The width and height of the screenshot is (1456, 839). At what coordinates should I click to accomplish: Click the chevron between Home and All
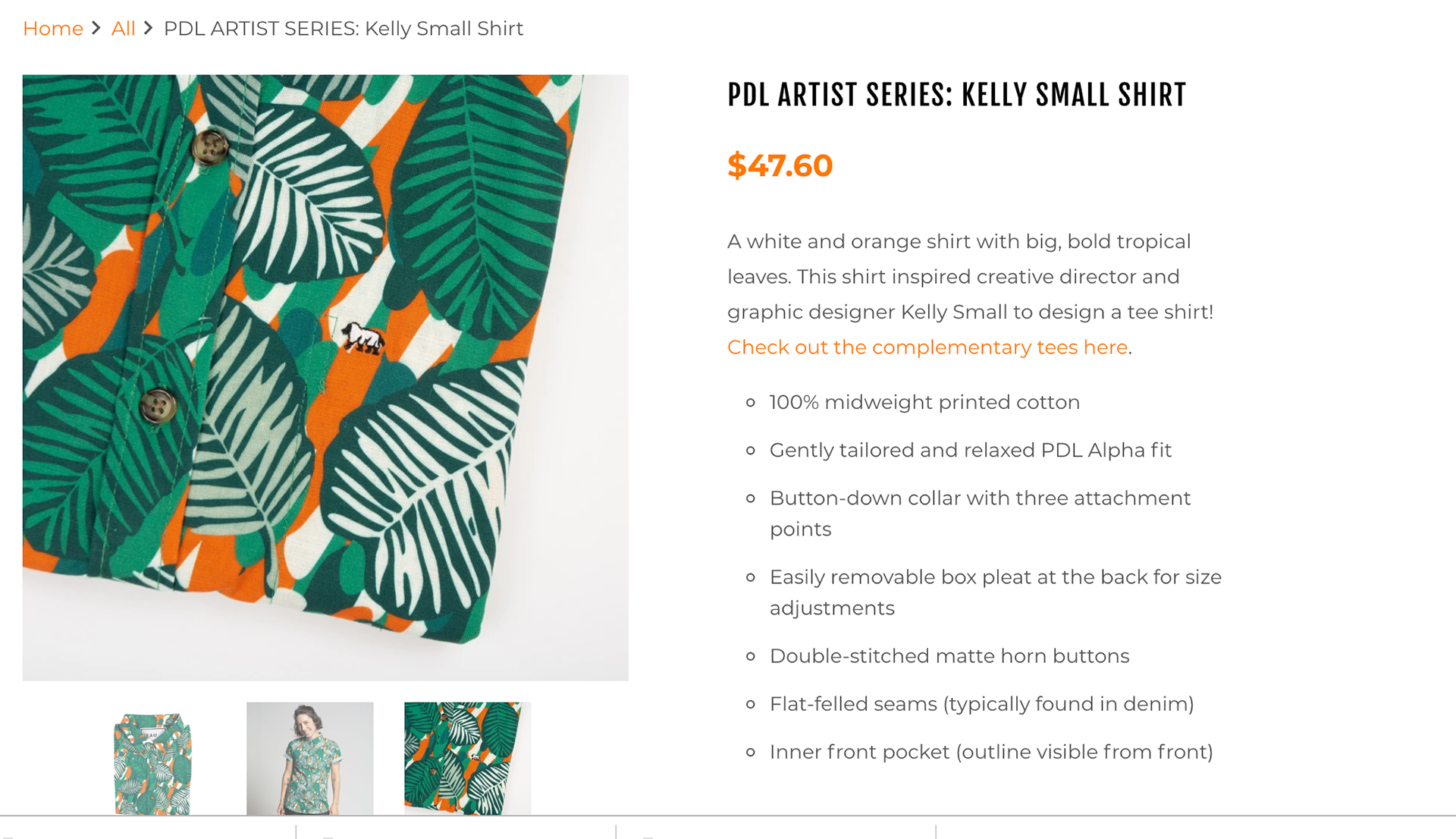pos(96,28)
